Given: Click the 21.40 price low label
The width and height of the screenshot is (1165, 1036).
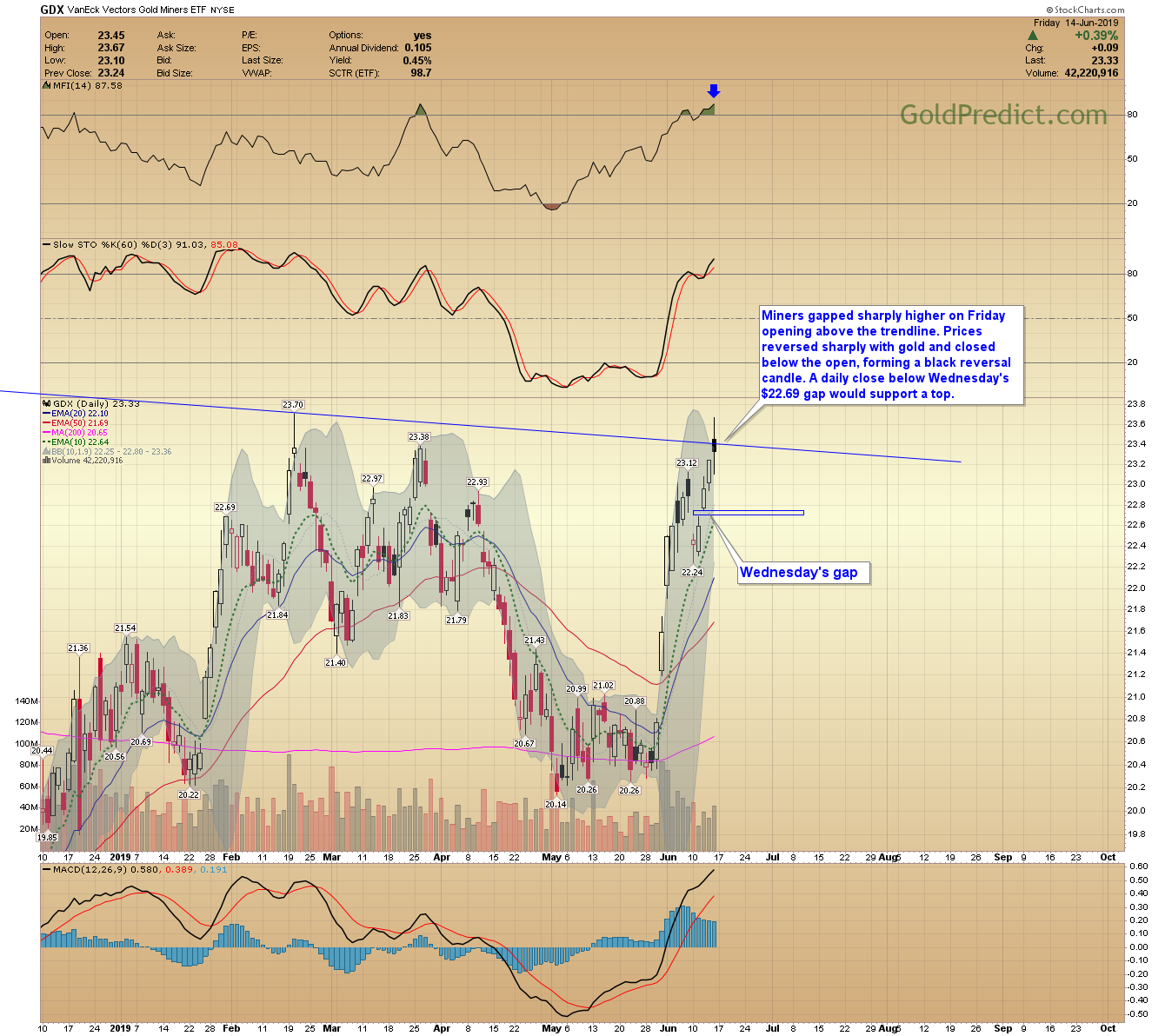Looking at the screenshot, I should tap(336, 663).
